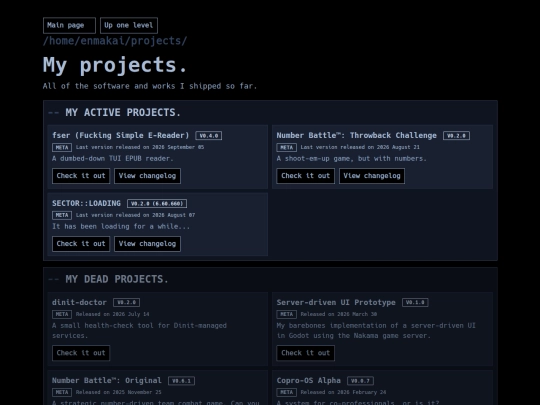Screen dimensions: 540x405
Task: View changelog for SECTOR::LOADING
Action: (x=147, y=244)
